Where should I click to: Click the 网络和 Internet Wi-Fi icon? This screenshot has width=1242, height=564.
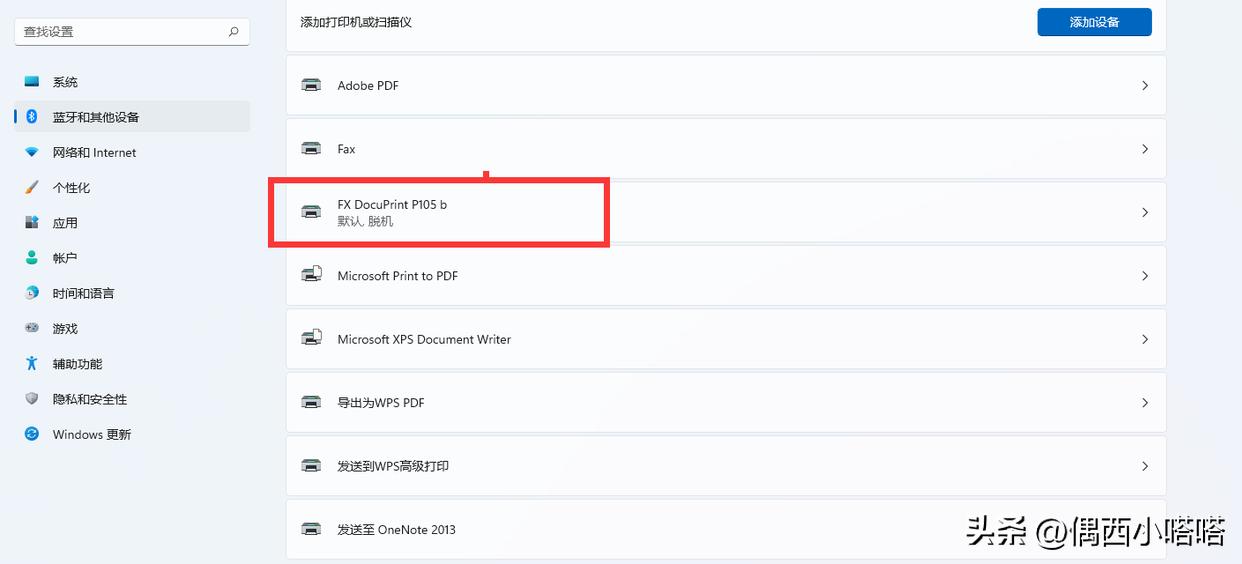[32, 152]
